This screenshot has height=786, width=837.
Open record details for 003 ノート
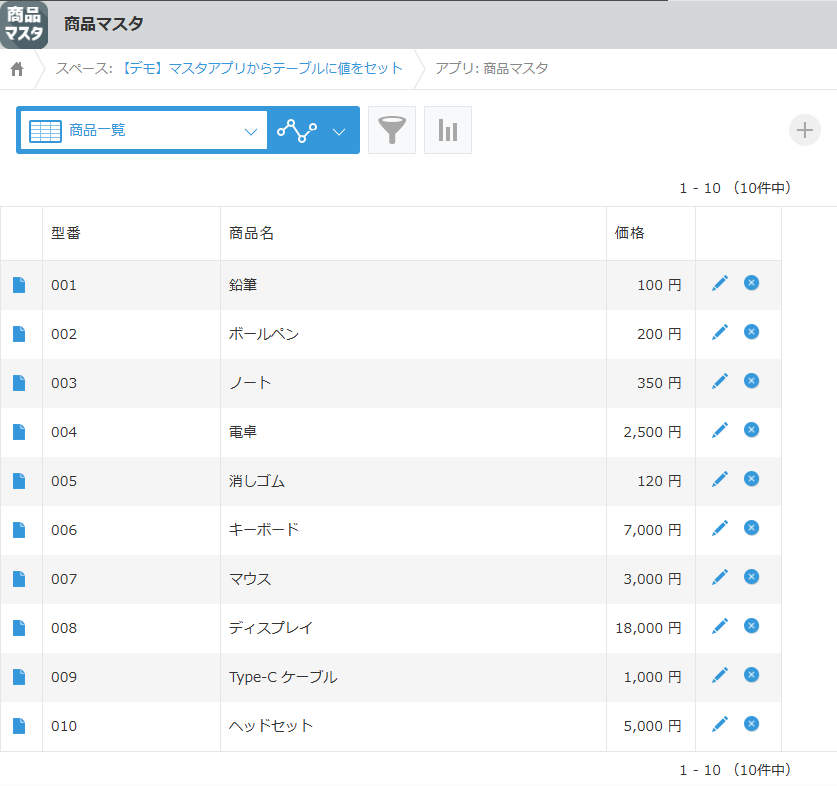(19, 383)
